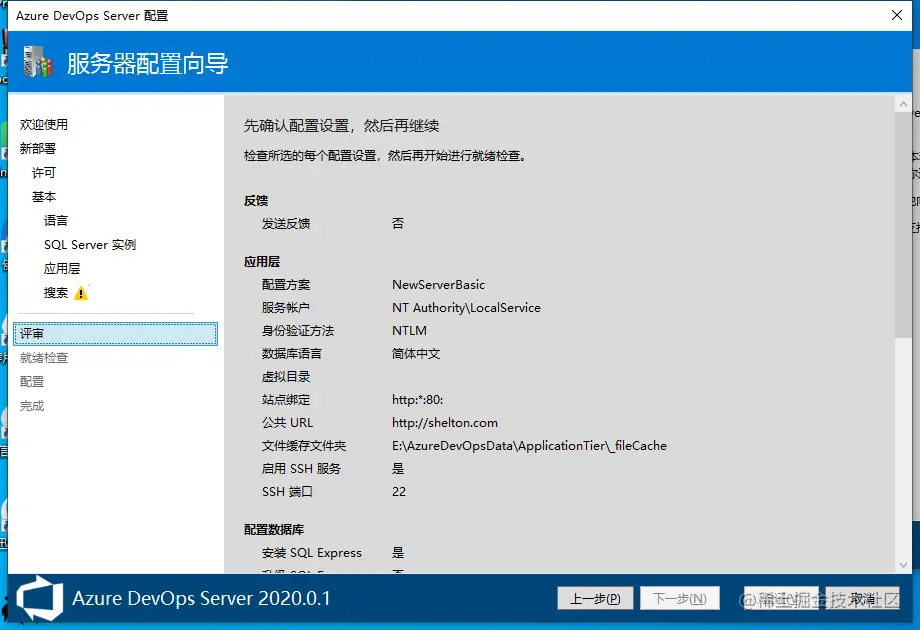This screenshot has height=630, width=920.
Task: Click the 取消 button
Action: click(x=862, y=598)
